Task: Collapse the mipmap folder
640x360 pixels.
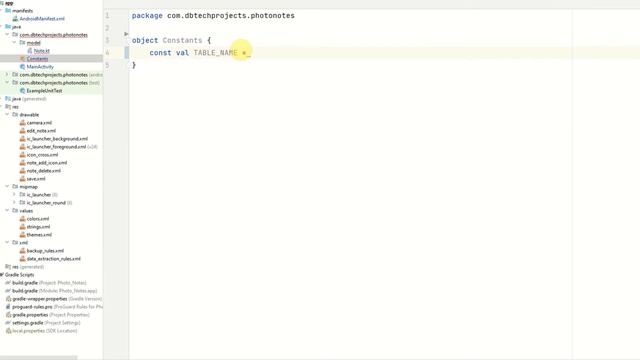Action: (7, 187)
